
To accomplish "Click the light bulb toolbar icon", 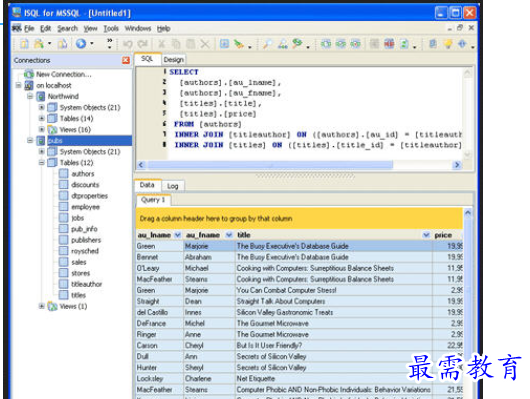I will click(448, 44).
